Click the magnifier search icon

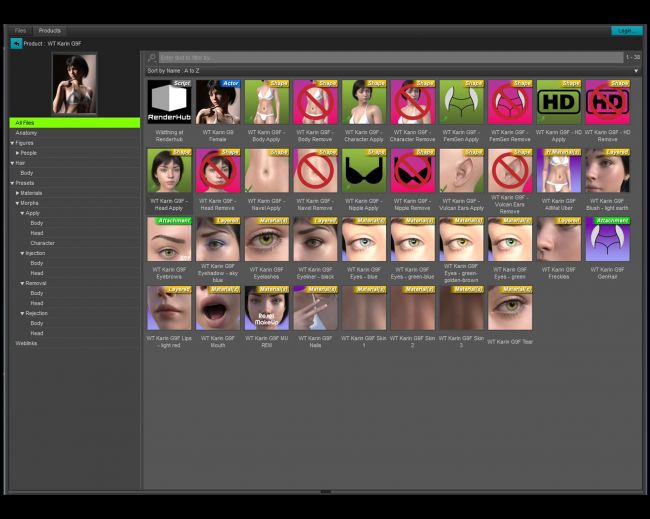[152, 58]
